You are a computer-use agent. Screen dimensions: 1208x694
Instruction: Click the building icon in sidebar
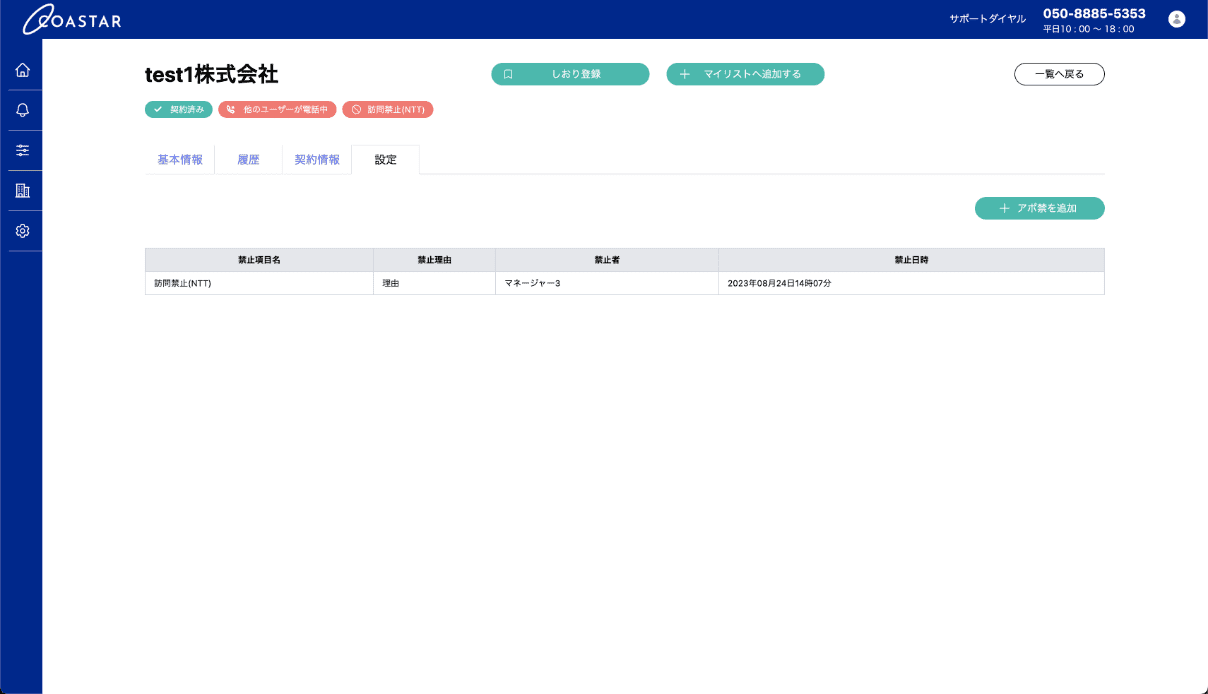click(x=22, y=190)
